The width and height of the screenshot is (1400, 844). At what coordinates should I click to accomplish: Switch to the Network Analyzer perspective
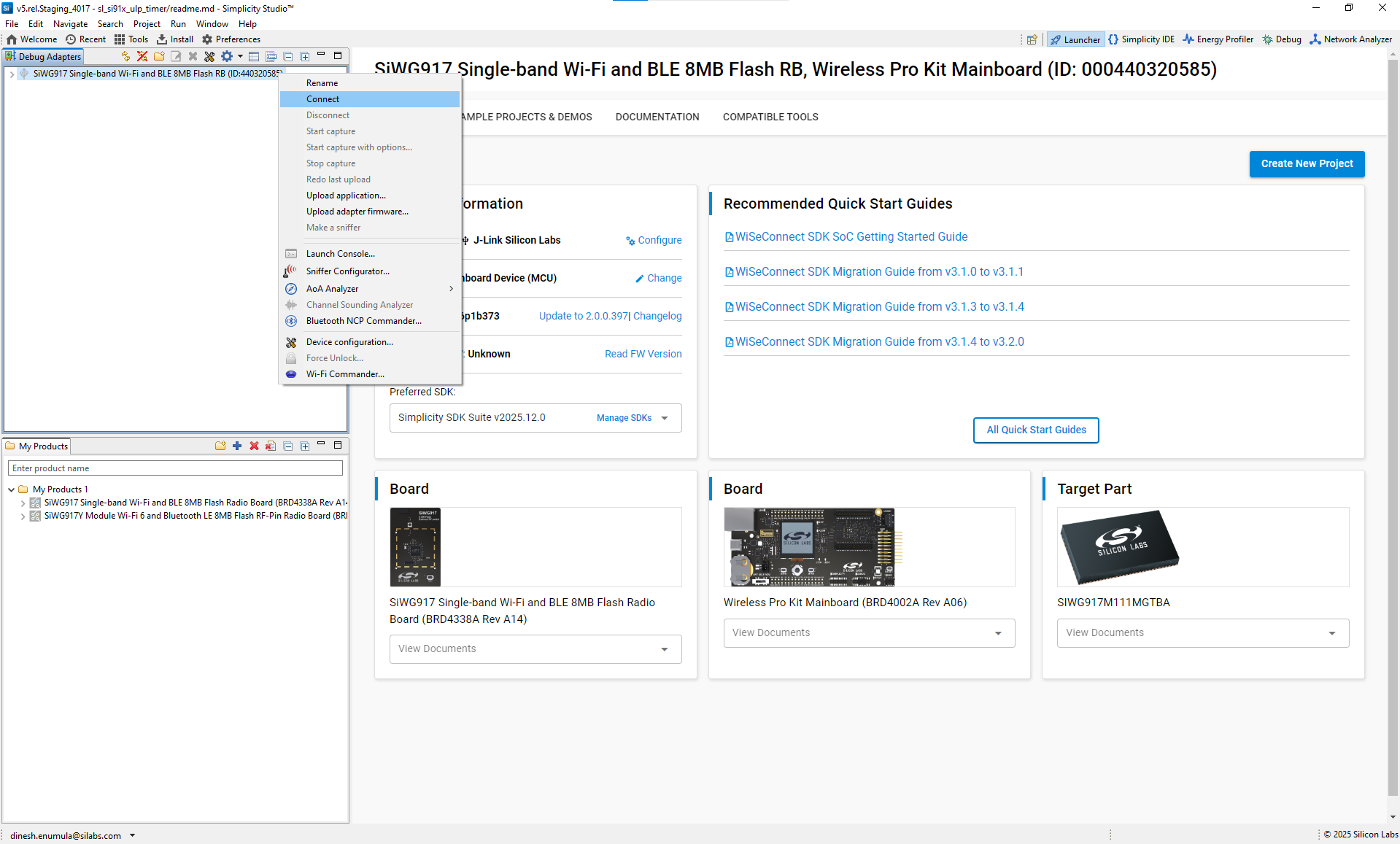click(x=1350, y=39)
